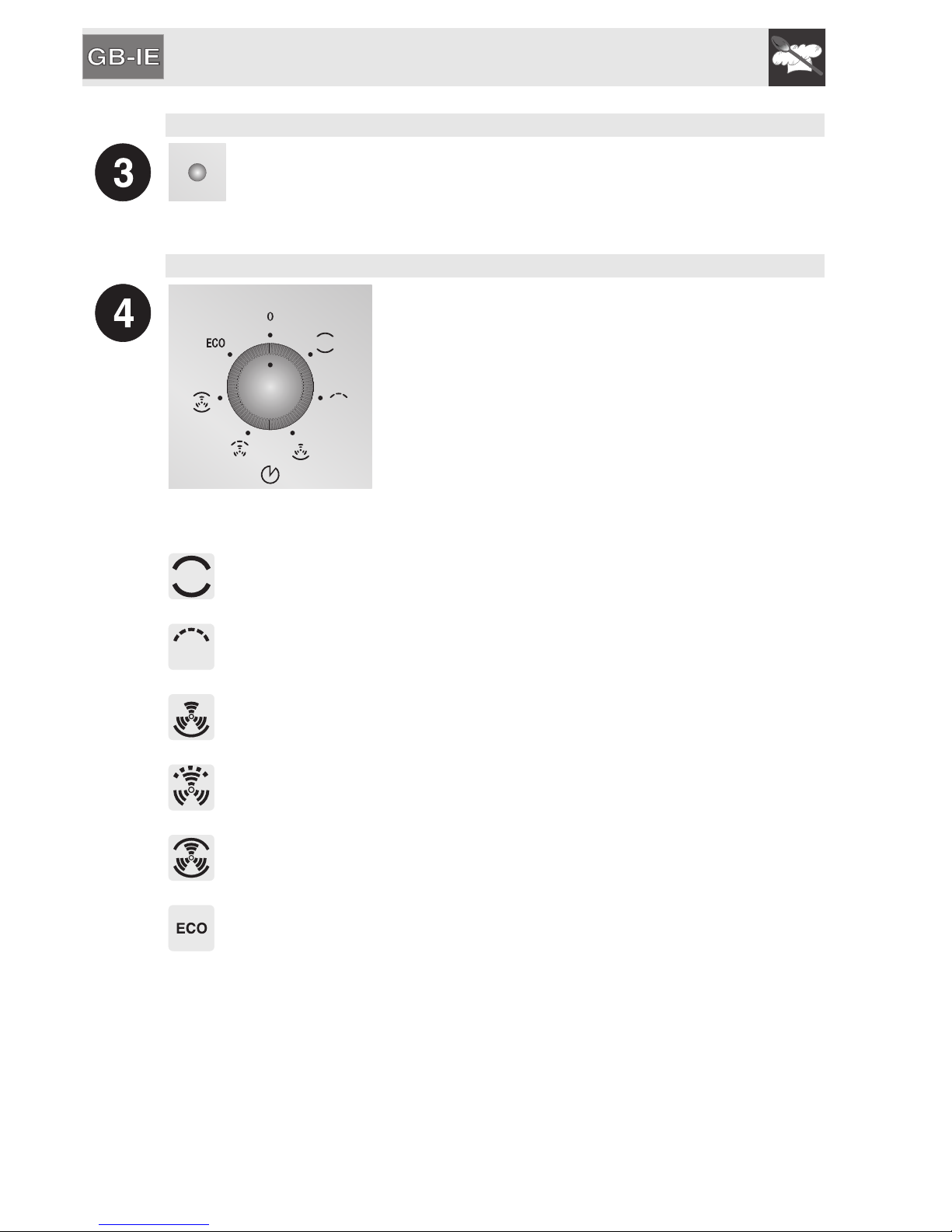
Task: Click the ECO function legend tile
Action: click(191, 928)
